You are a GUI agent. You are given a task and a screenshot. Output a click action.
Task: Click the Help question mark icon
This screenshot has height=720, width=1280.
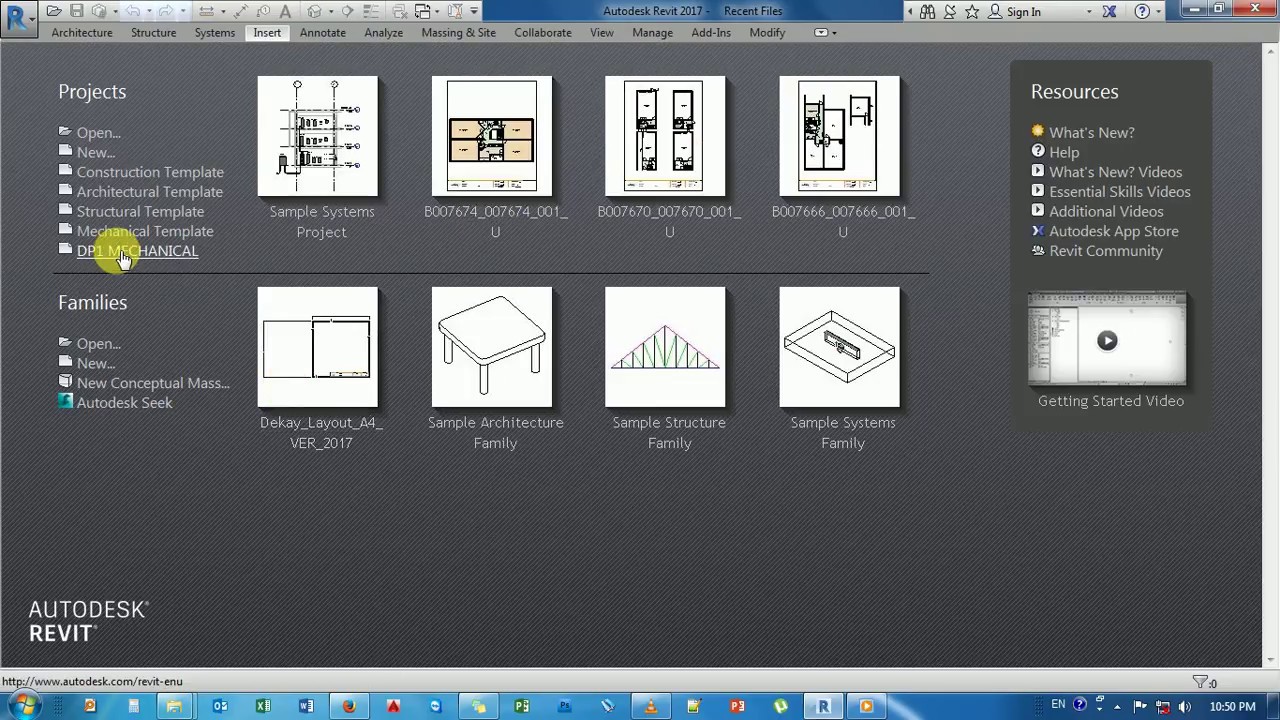[x=1142, y=12]
